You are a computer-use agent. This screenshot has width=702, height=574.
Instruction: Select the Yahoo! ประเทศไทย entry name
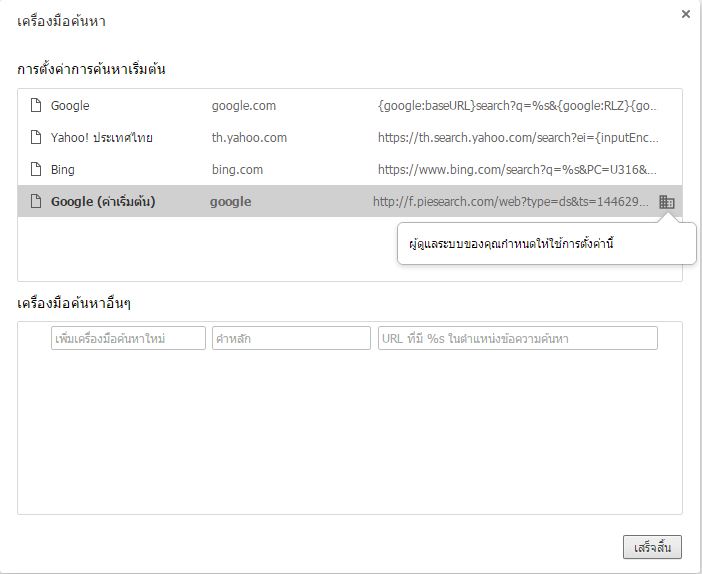[102, 137]
